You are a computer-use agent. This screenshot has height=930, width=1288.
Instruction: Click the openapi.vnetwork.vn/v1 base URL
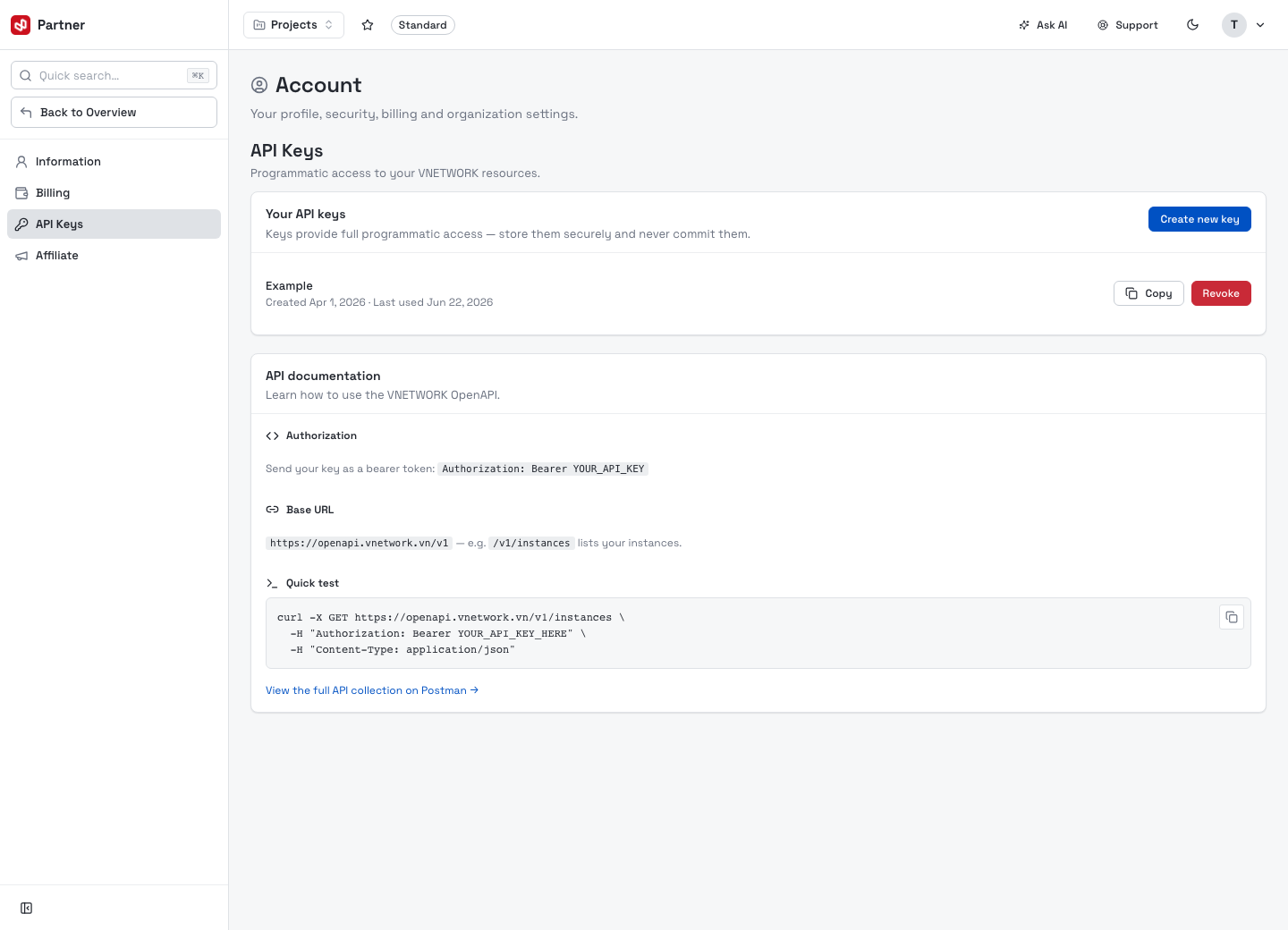pyautogui.click(x=359, y=543)
